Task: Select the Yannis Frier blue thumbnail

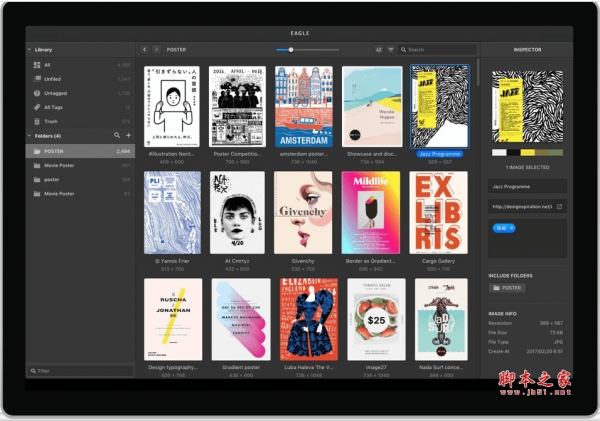Action: pos(172,212)
